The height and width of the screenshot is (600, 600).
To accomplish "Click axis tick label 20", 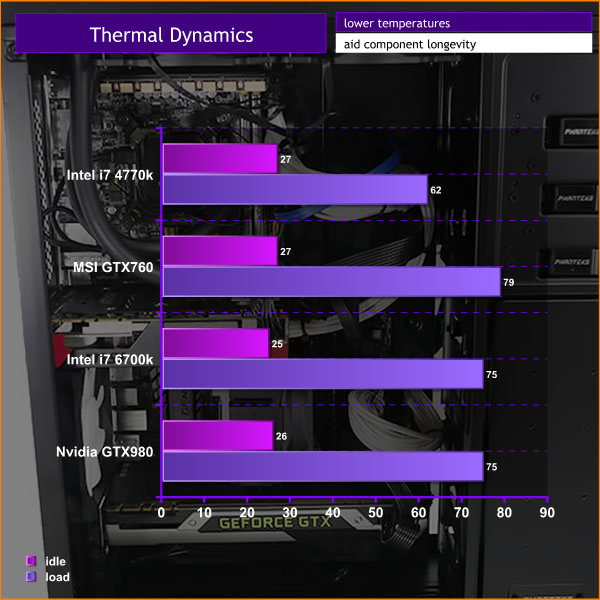I will point(247,512).
